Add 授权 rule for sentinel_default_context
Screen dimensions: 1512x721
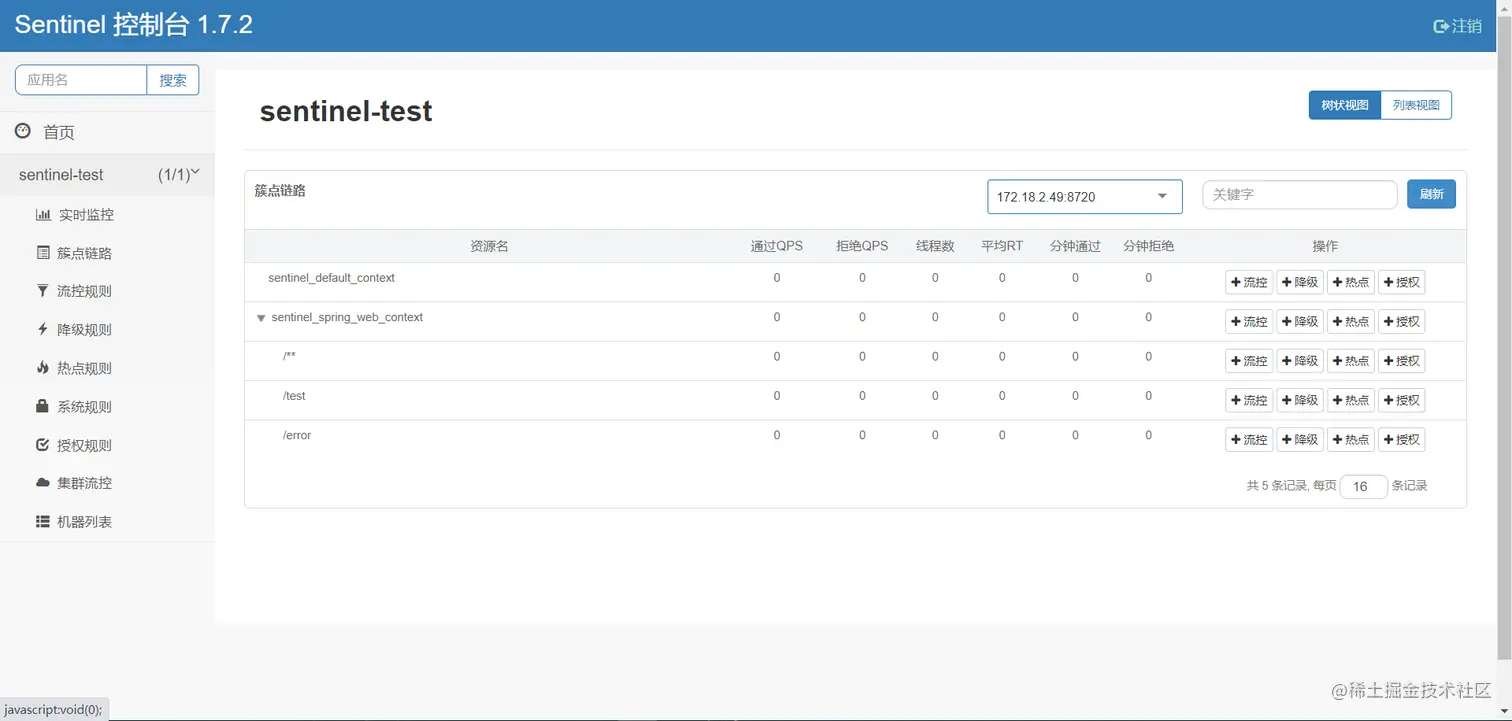1402,282
